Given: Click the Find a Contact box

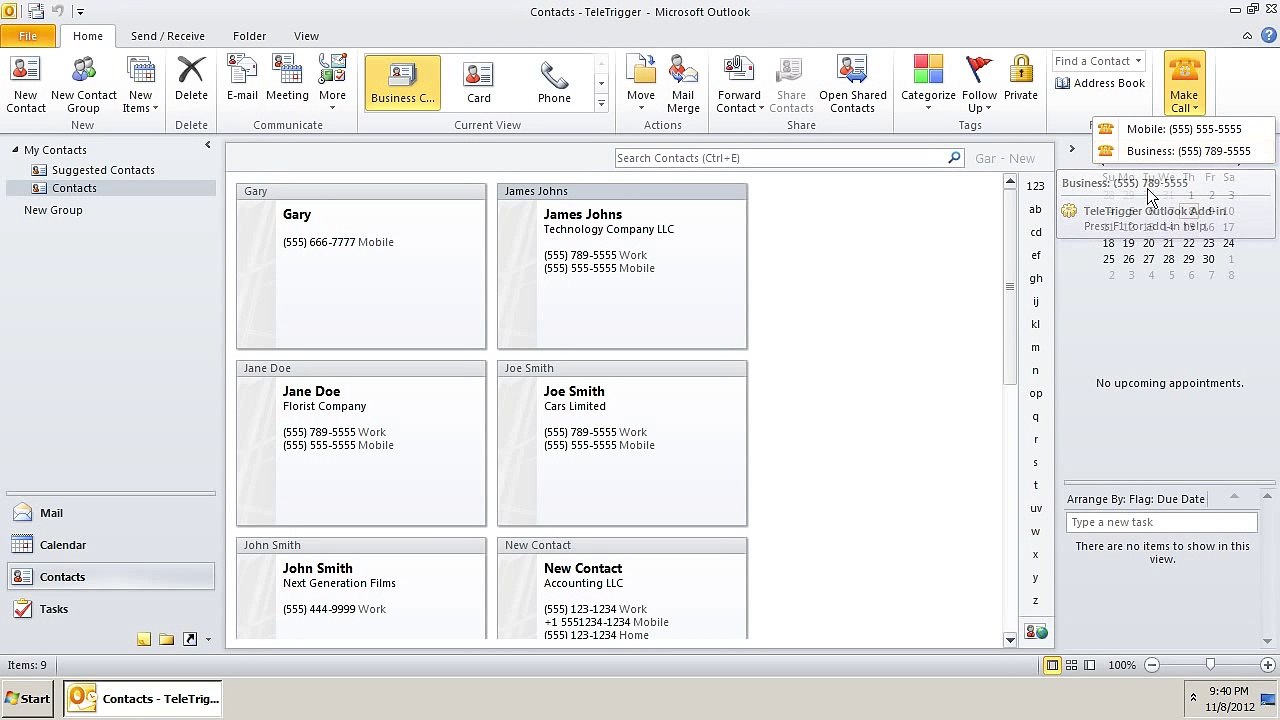Looking at the screenshot, I should (x=1098, y=61).
